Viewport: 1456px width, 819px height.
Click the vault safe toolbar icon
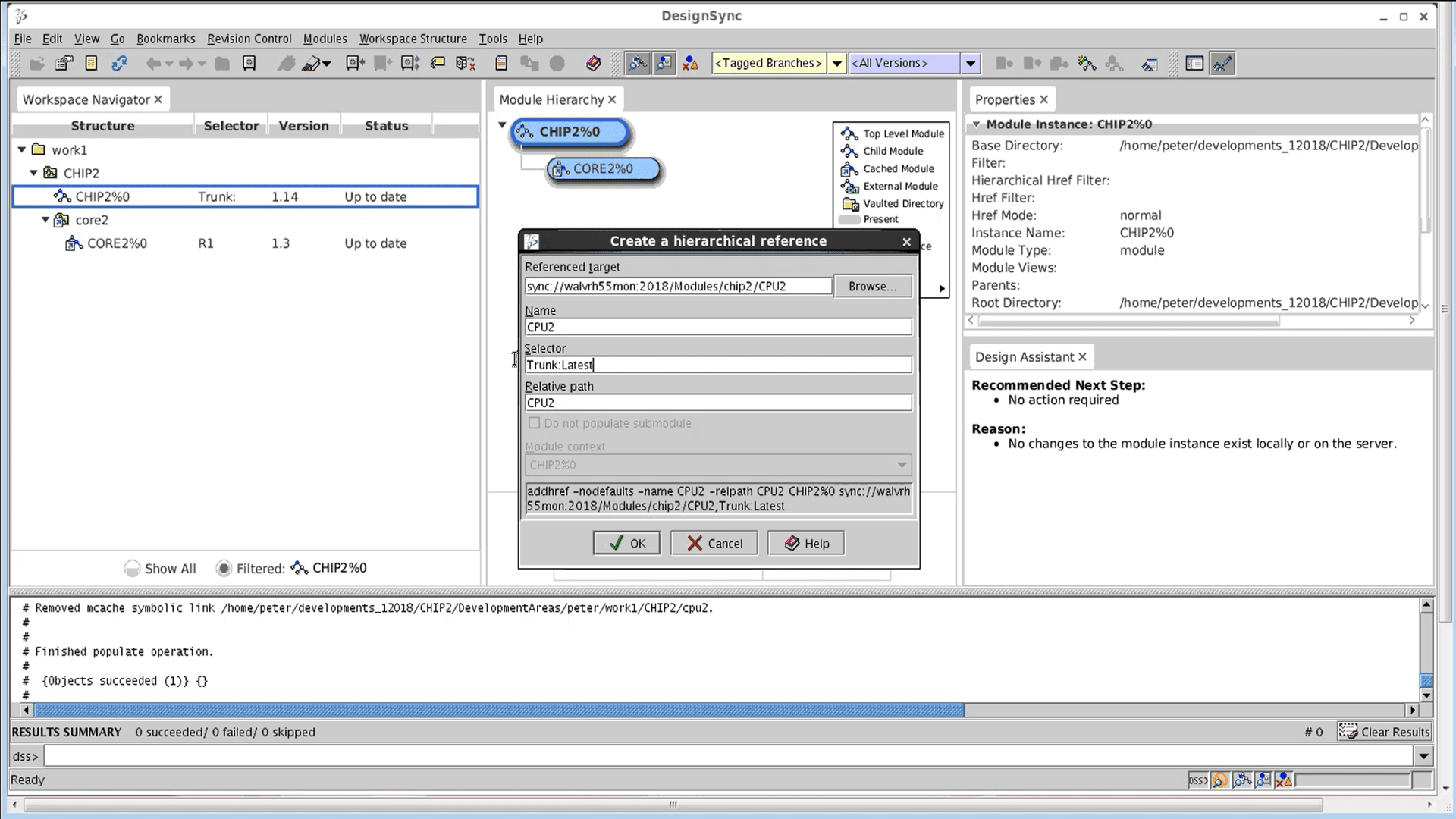249,64
